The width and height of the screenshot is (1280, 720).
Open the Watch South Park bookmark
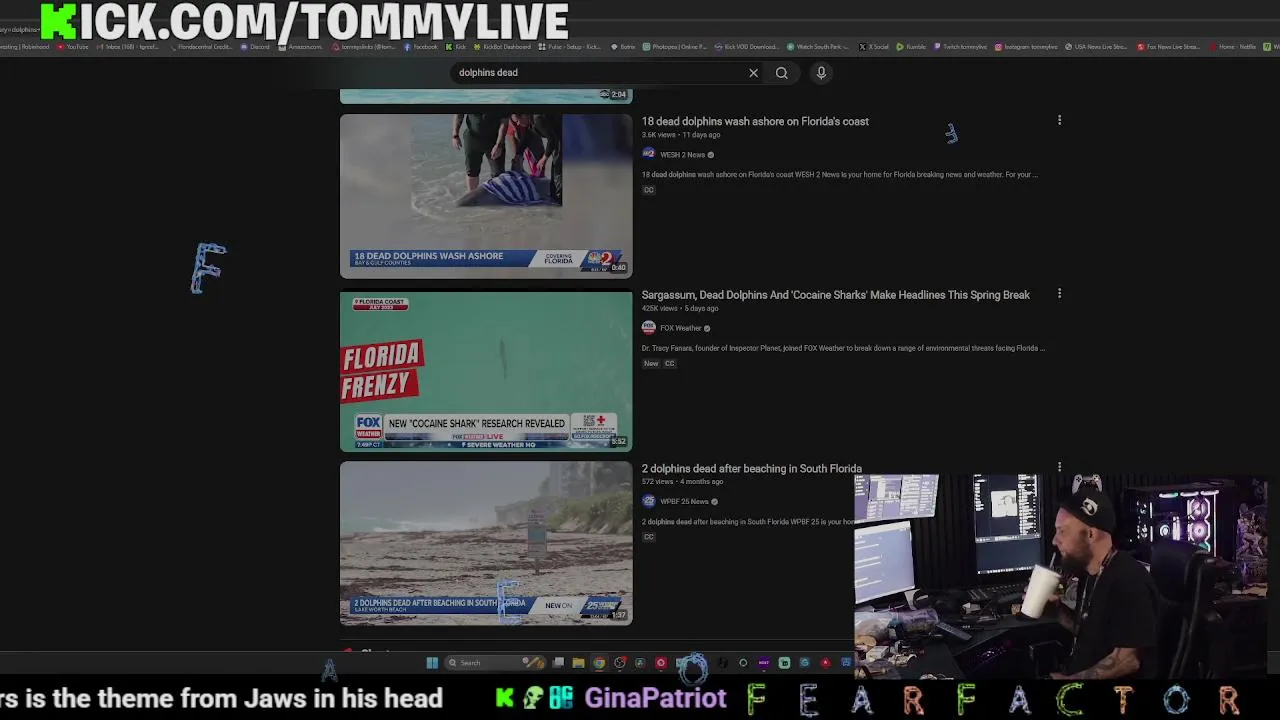pyautogui.click(x=818, y=47)
